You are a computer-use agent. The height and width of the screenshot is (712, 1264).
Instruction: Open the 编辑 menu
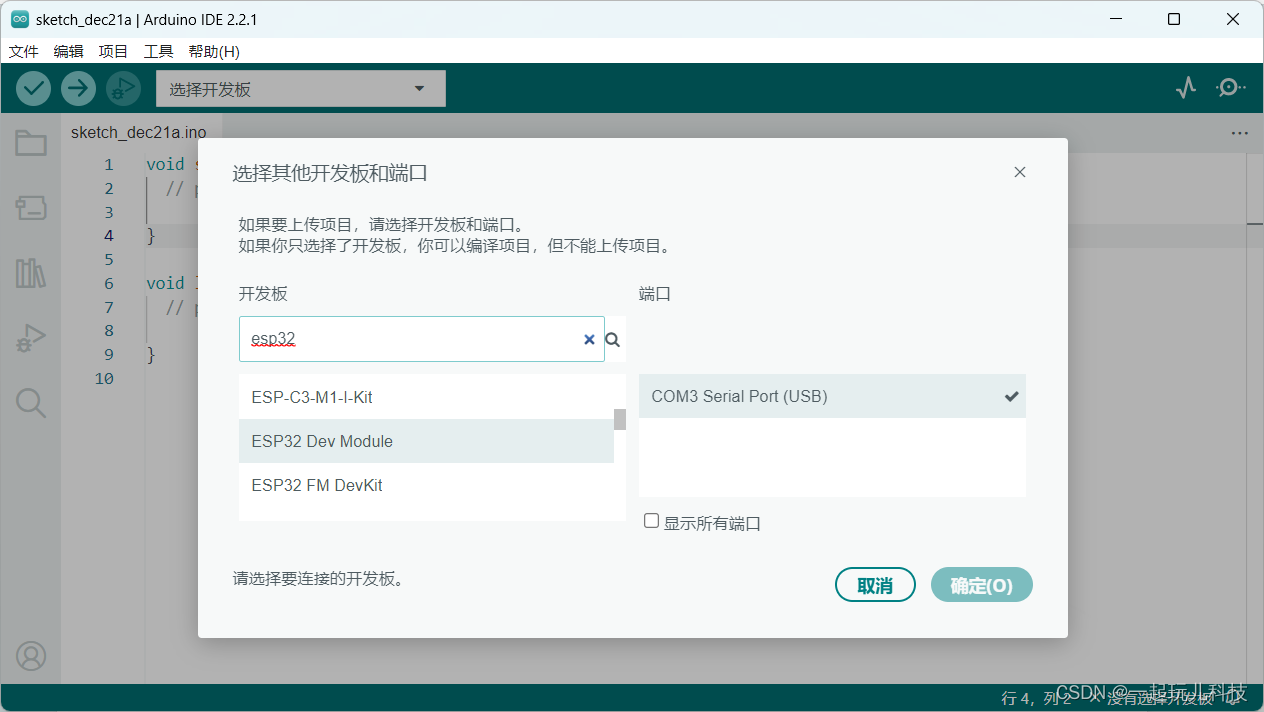coord(69,51)
